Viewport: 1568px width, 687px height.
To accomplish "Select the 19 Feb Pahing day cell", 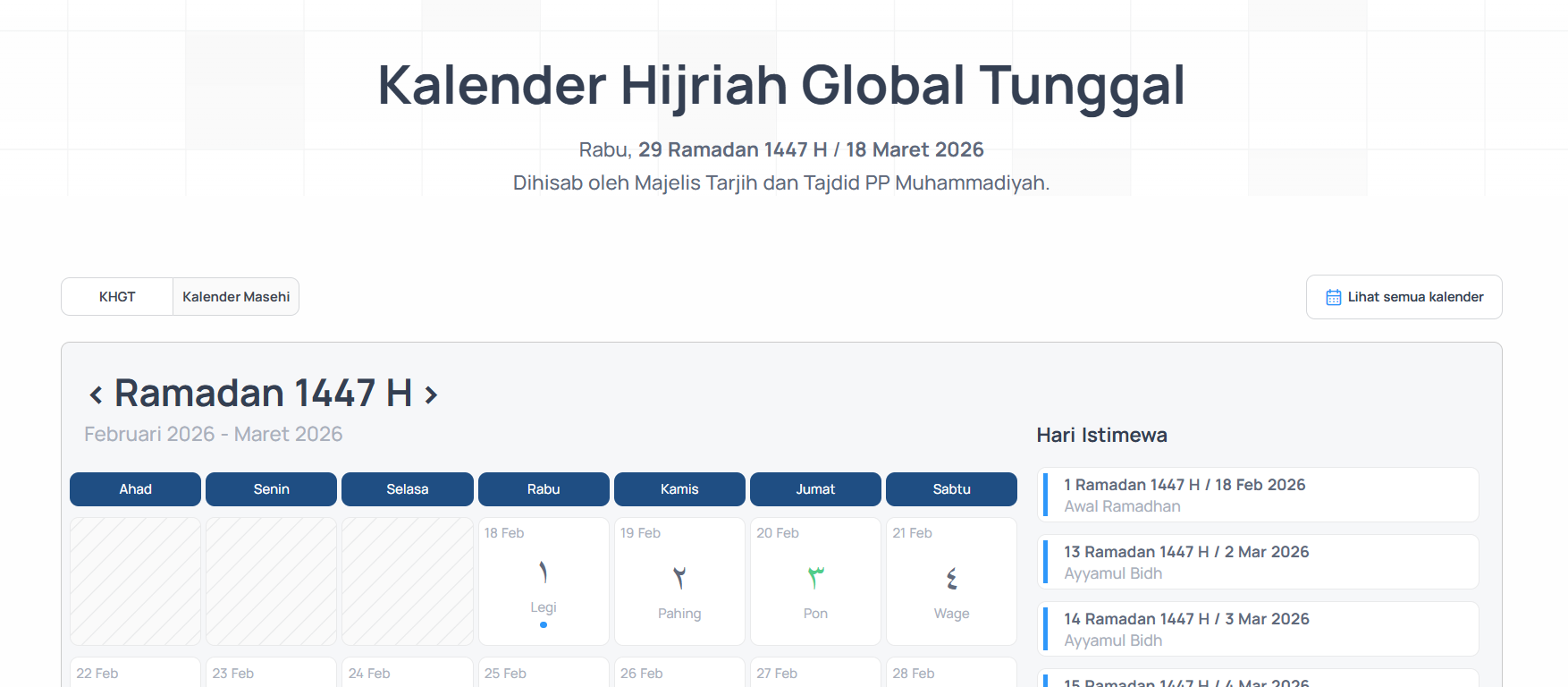I will click(679, 581).
